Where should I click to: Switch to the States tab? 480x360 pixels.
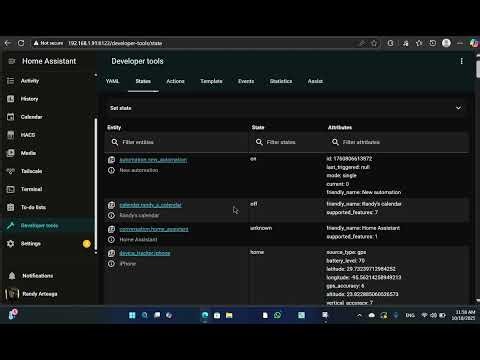point(143,81)
